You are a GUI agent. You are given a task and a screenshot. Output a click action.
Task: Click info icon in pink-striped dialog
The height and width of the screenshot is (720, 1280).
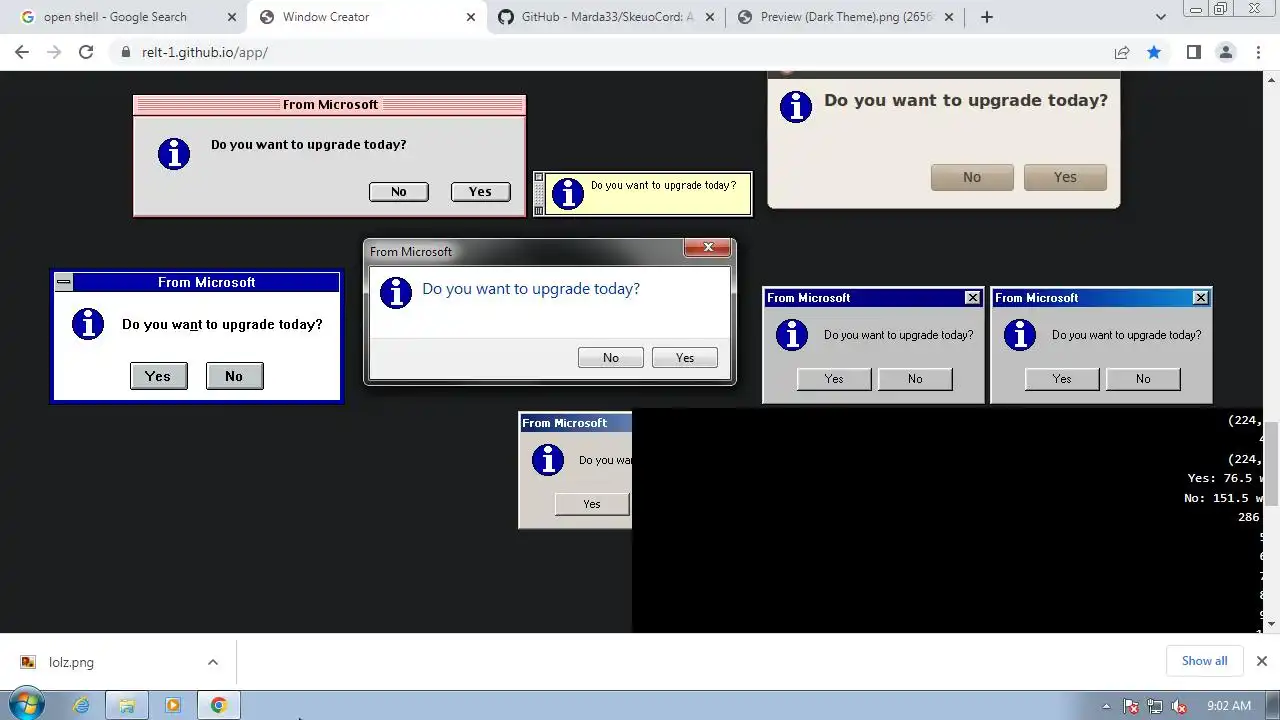pos(174,154)
